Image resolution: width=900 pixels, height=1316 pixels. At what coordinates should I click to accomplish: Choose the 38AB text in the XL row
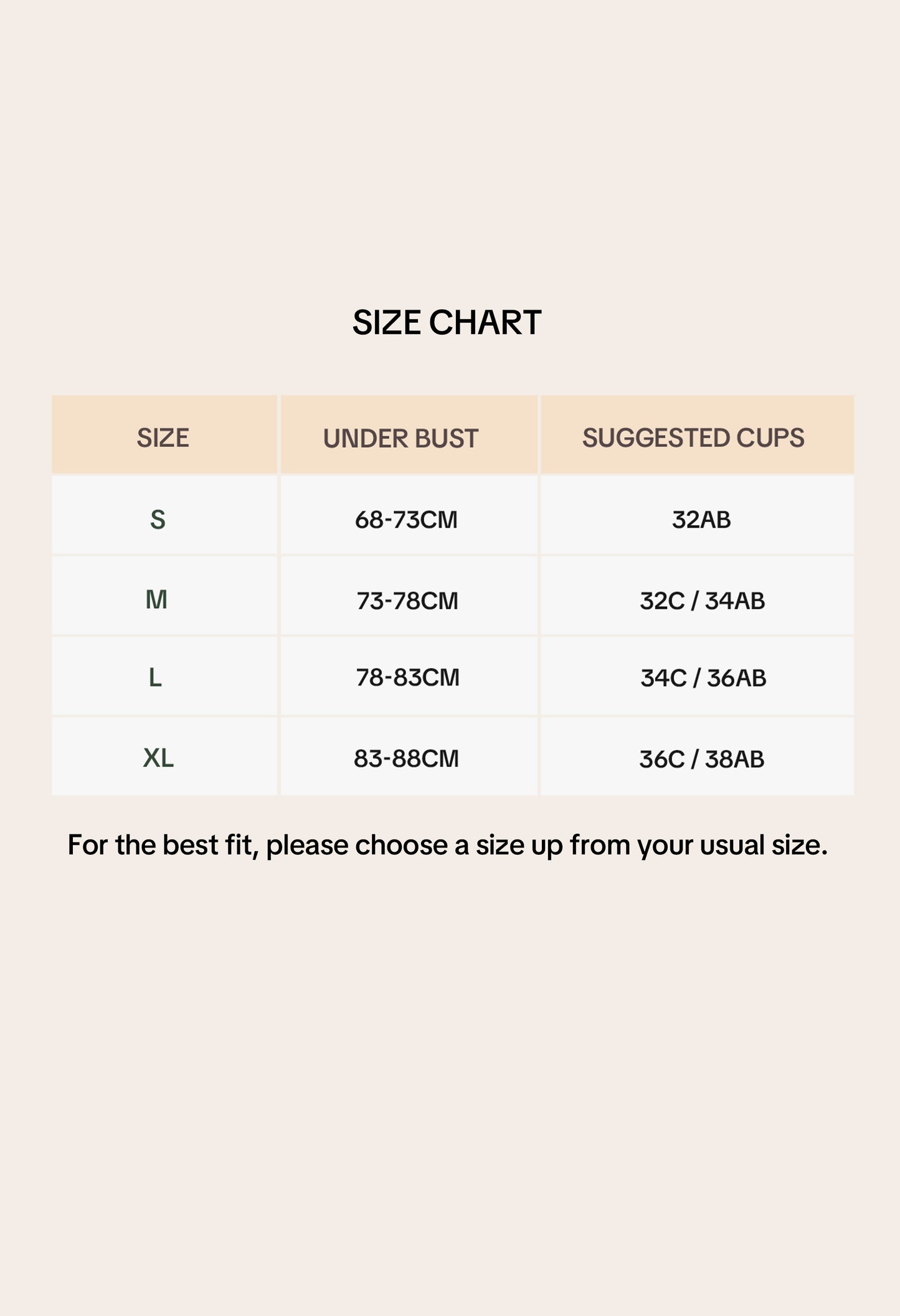pyautogui.click(x=735, y=759)
